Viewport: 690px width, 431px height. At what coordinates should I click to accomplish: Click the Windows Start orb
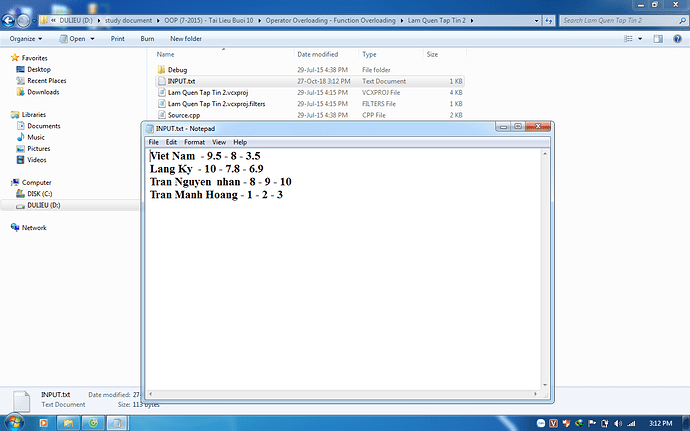coord(14,422)
